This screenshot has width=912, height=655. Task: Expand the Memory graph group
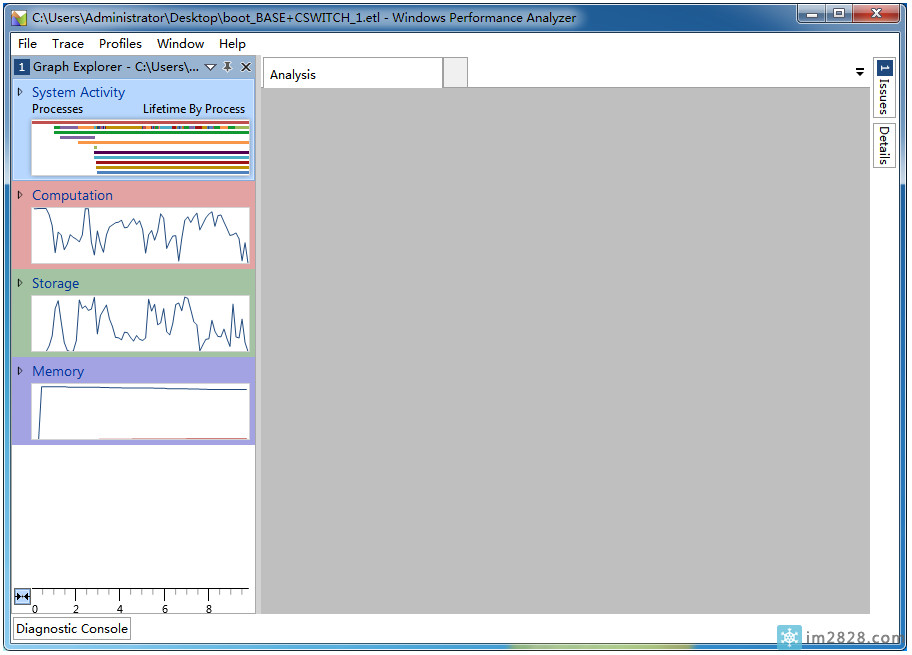20,371
